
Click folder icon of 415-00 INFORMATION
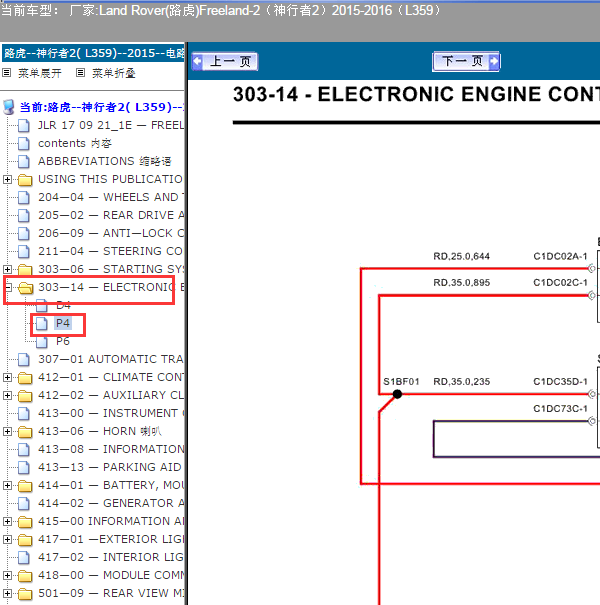pos(25,522)
